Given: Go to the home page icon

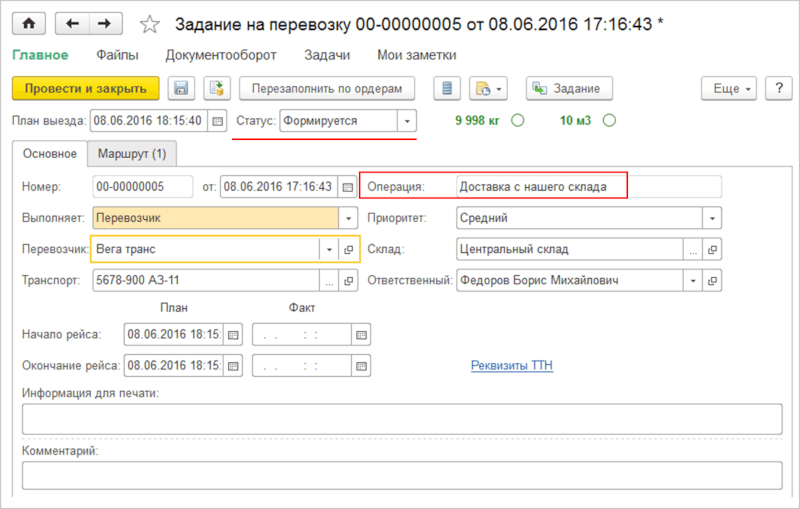Looking at the screenshot, I should (29, 23).
